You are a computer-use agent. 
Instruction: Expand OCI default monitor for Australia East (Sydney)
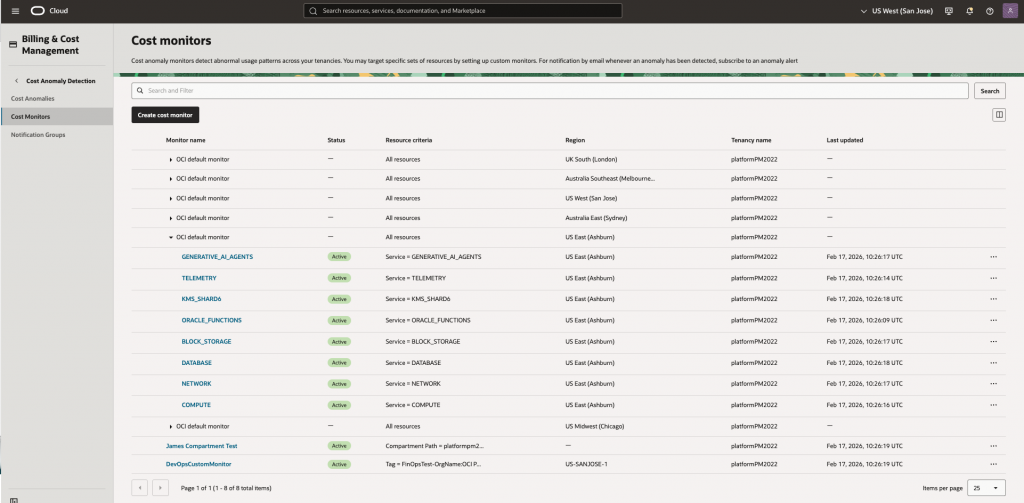171,218
